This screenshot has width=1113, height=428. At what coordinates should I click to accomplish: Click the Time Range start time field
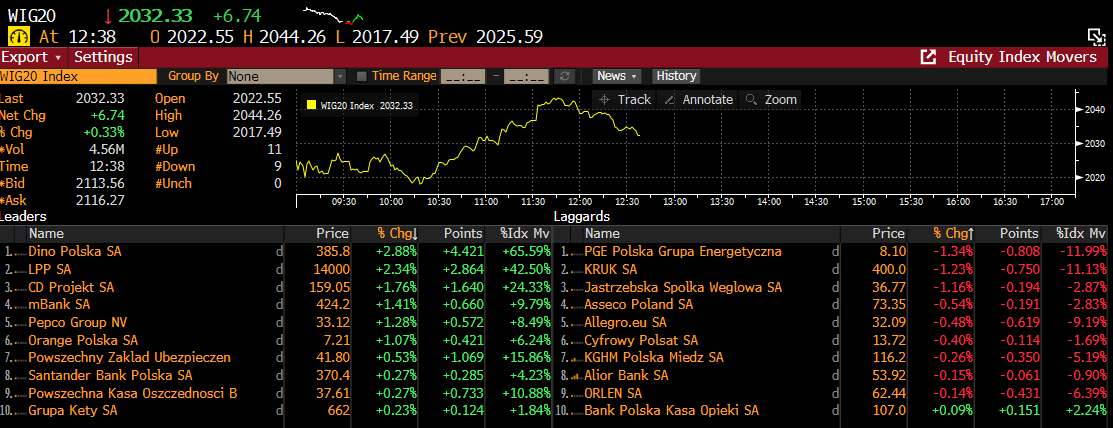(463, 76)
